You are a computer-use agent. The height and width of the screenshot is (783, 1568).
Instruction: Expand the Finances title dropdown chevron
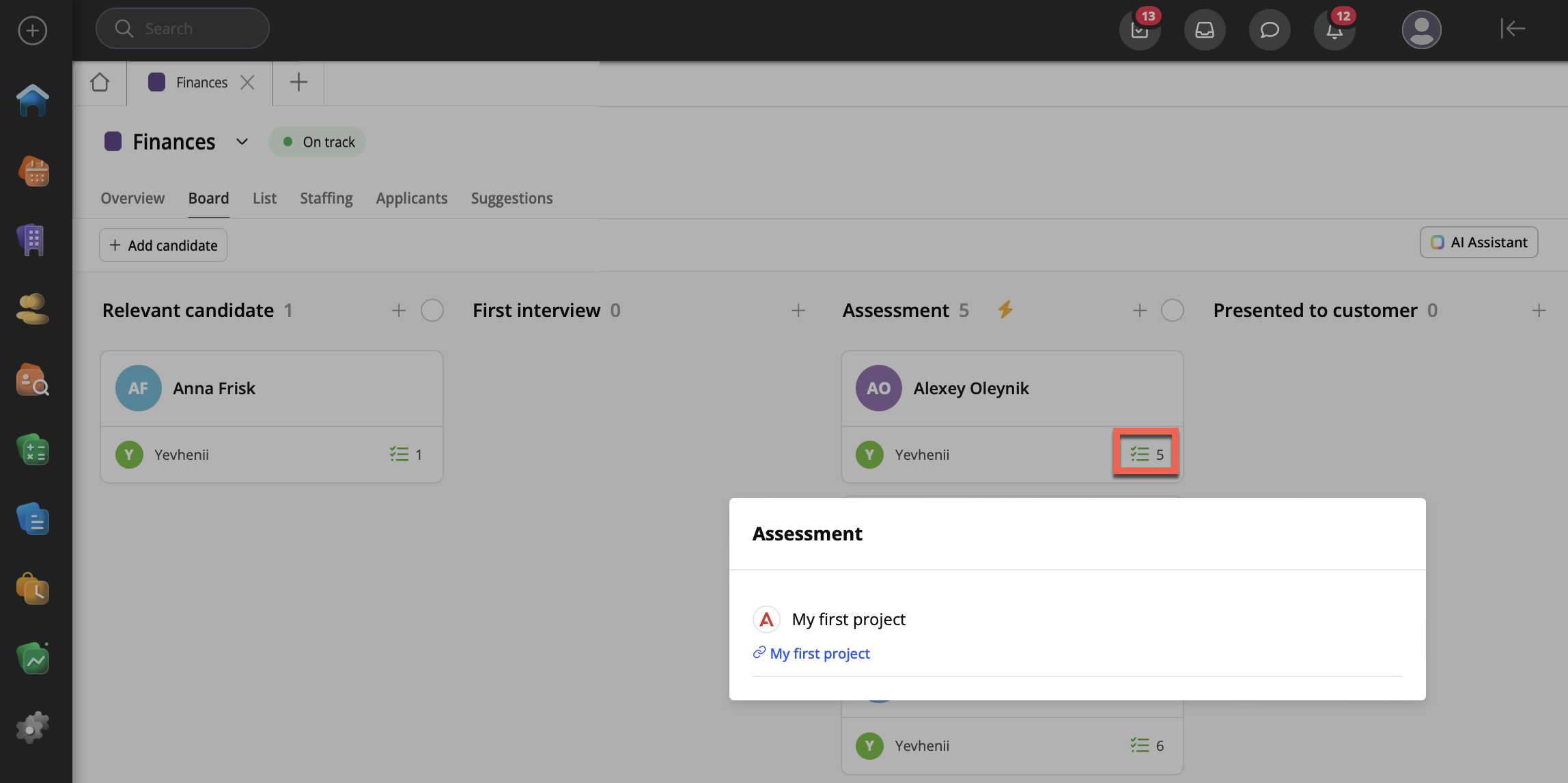click(x=242, y=141)
